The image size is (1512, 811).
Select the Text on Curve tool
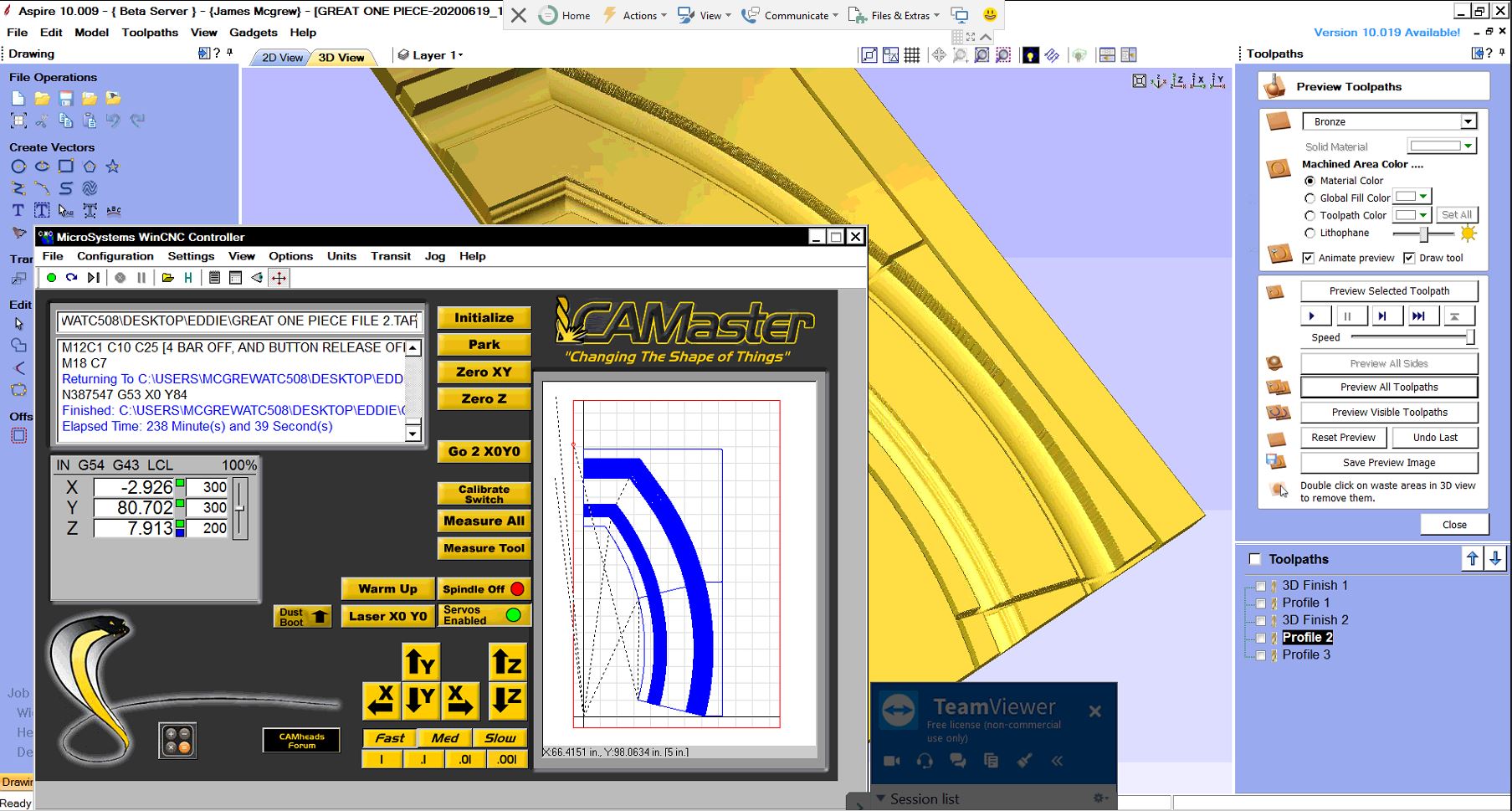click(114, 210)
